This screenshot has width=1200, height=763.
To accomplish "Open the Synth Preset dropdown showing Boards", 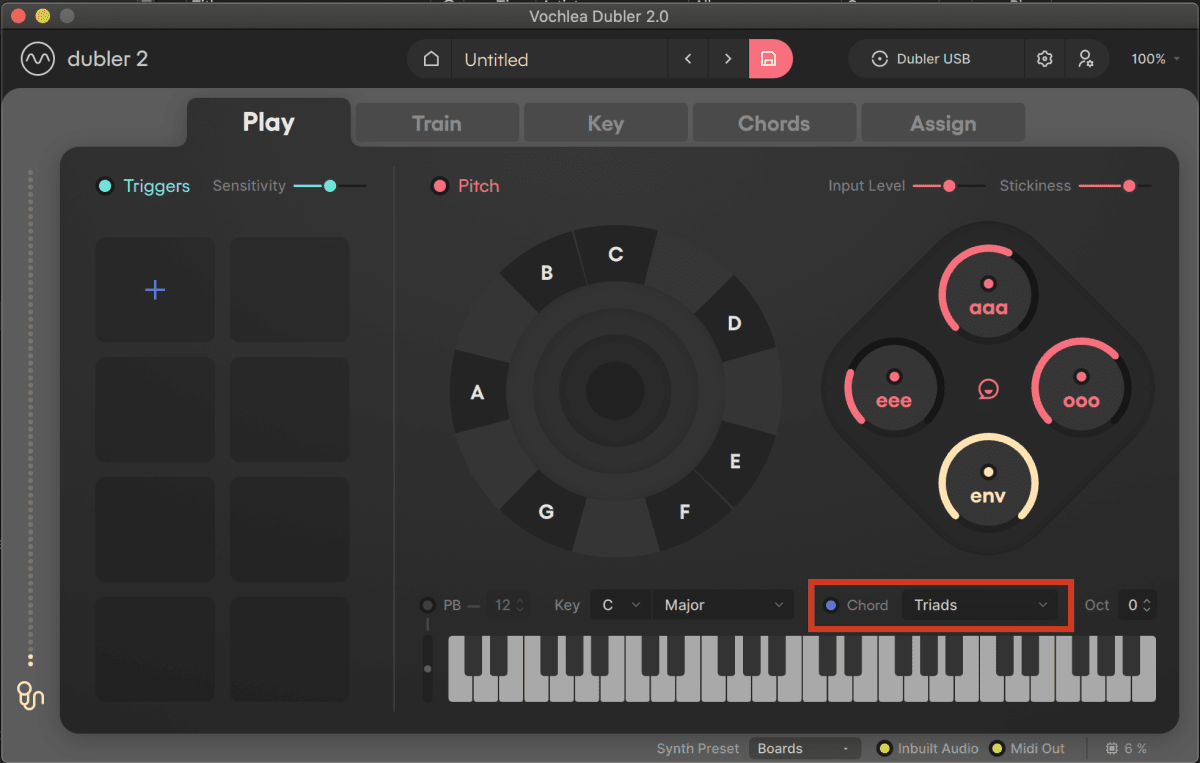I will [804, 747].
